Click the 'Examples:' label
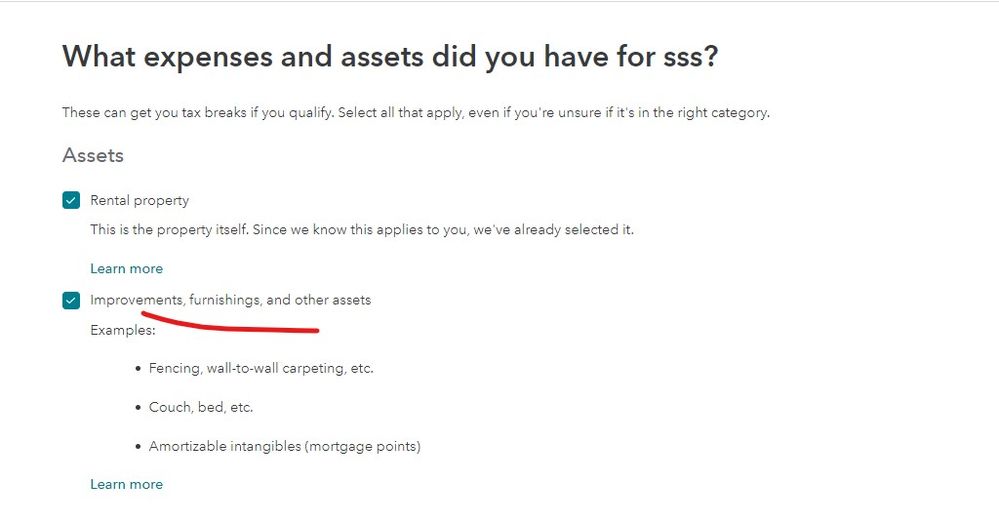Image resolution: width=999 pixels, height=526 pixels. point(123,329)
